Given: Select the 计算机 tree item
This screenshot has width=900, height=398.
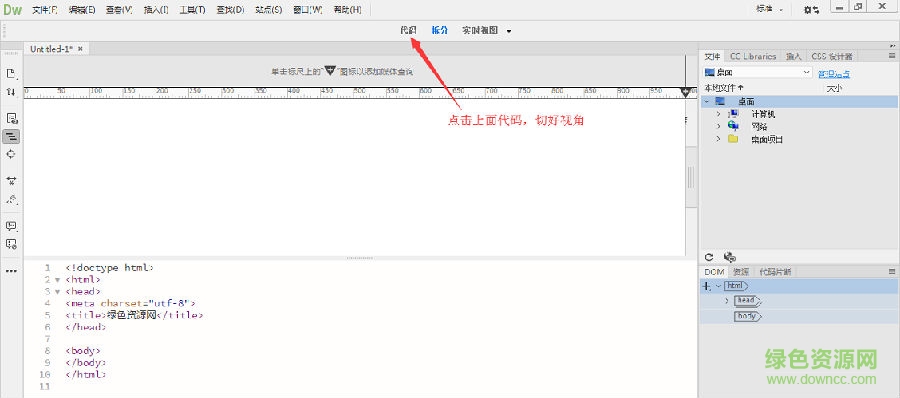Looking at the screenshot, I should [x=763, y=114].
